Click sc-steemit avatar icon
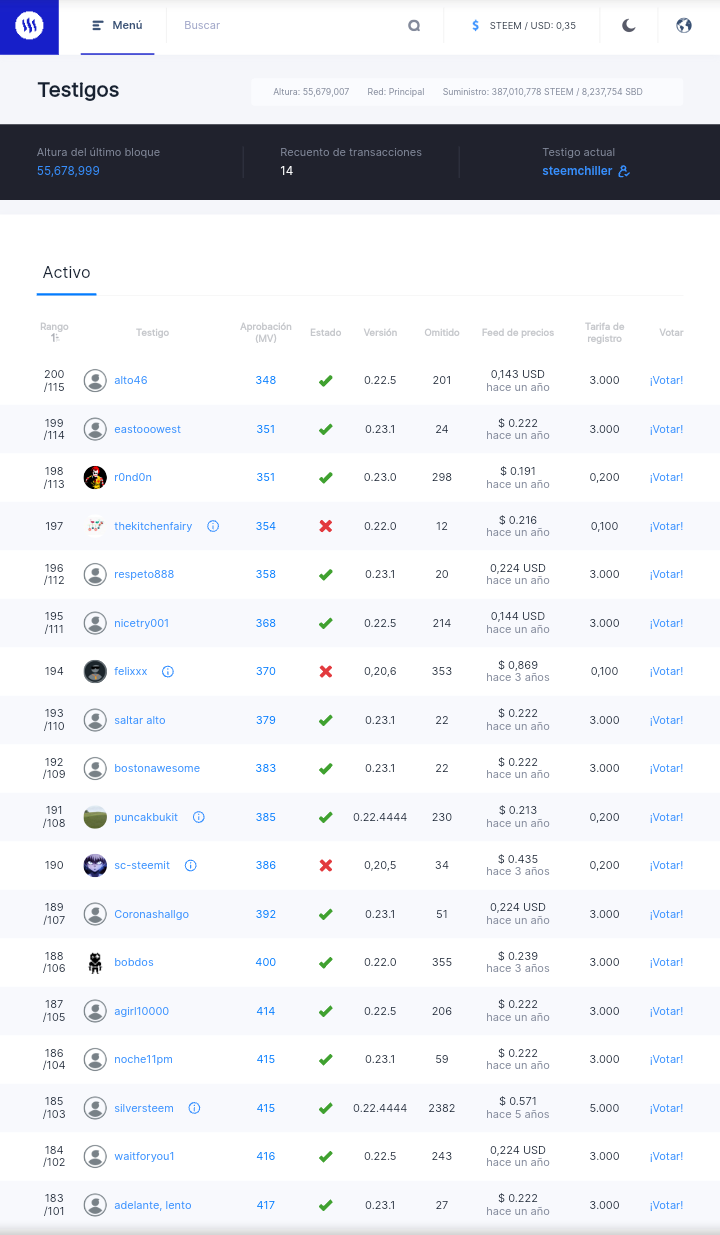 click(95, 865)
